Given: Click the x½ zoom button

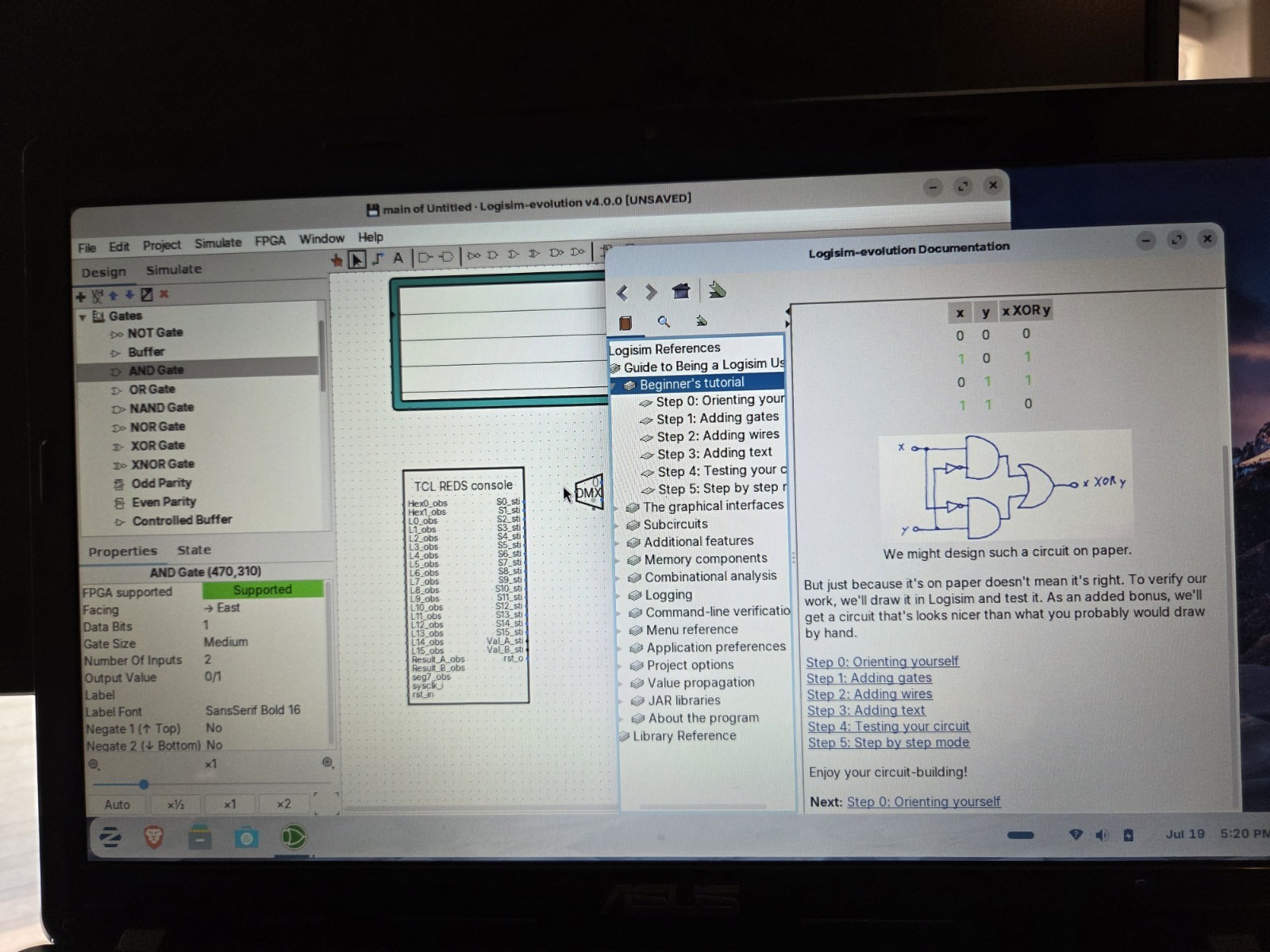Looking at the screenshot, I should point(175,804).
